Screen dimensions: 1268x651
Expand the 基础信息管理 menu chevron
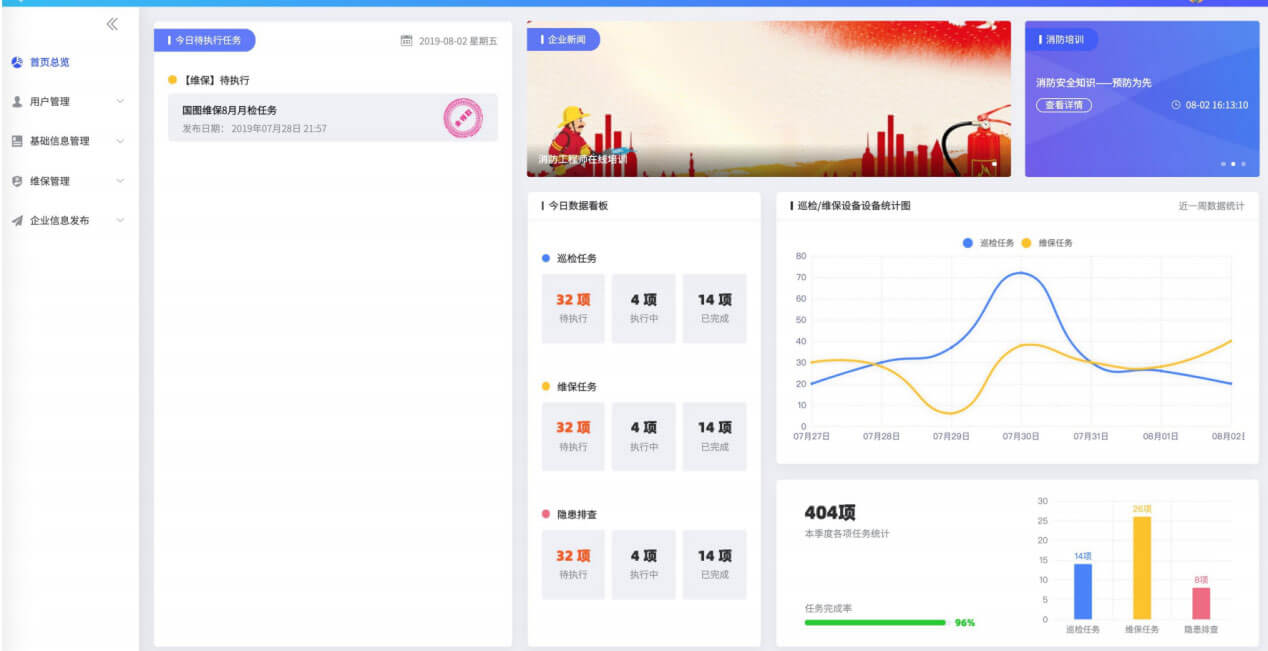coord(120,141)
